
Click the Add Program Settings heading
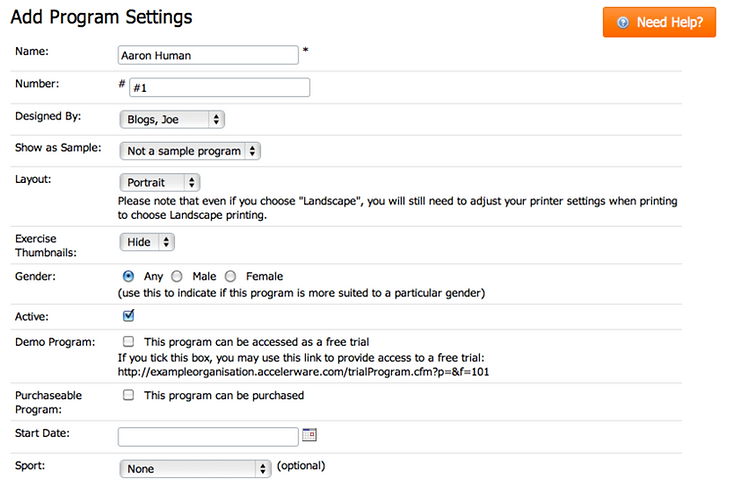click(x=101, y=17)
